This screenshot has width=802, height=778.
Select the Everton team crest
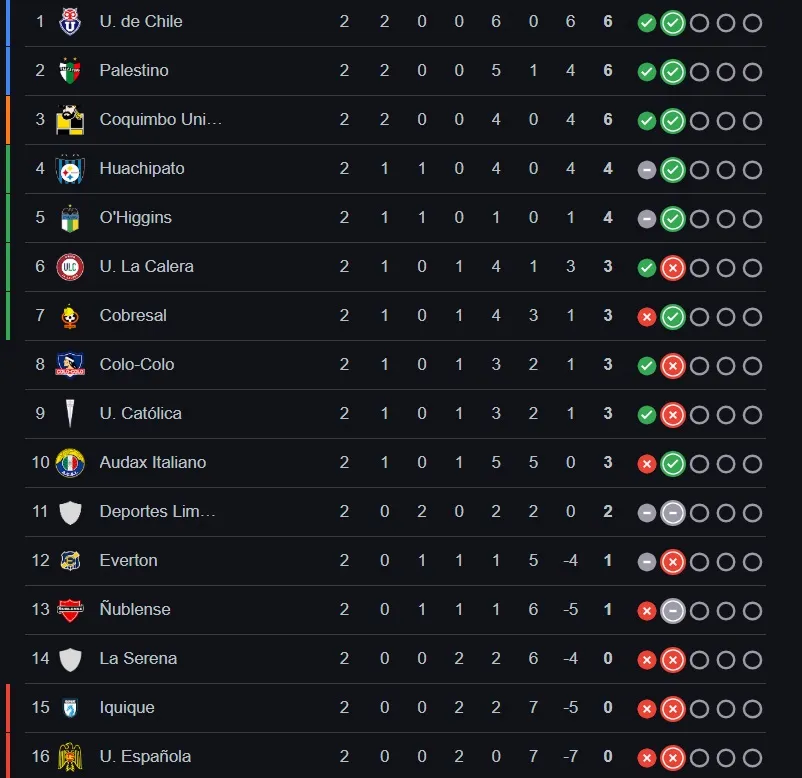click(x=70, y=561)
